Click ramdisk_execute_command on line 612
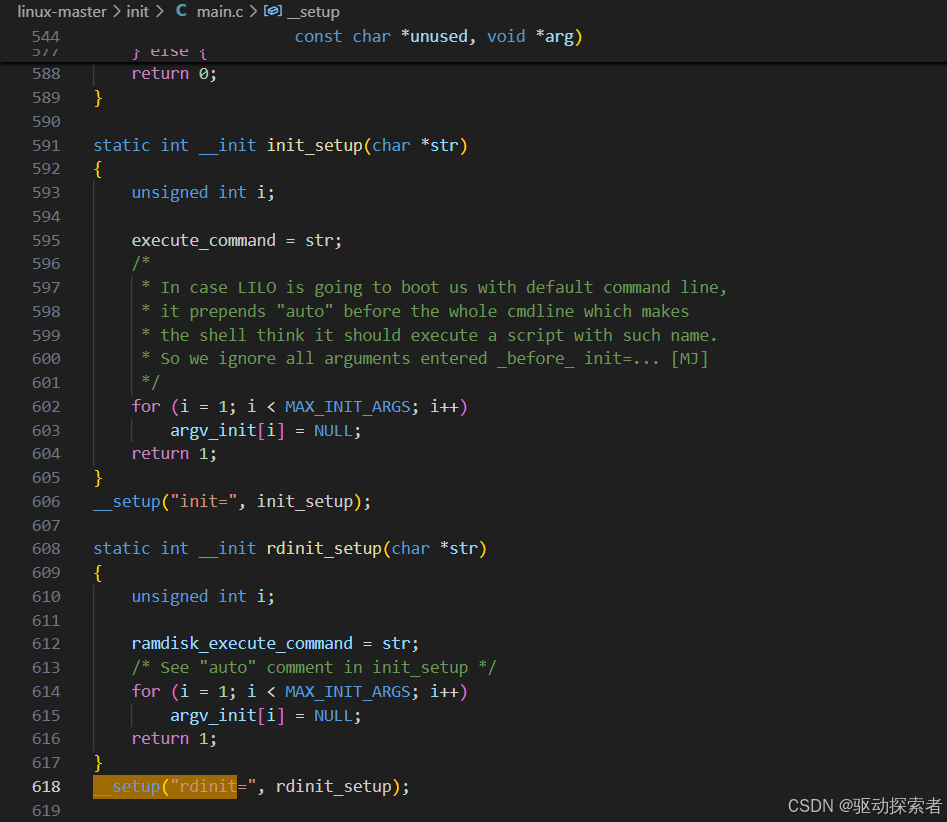 [242, 643]
